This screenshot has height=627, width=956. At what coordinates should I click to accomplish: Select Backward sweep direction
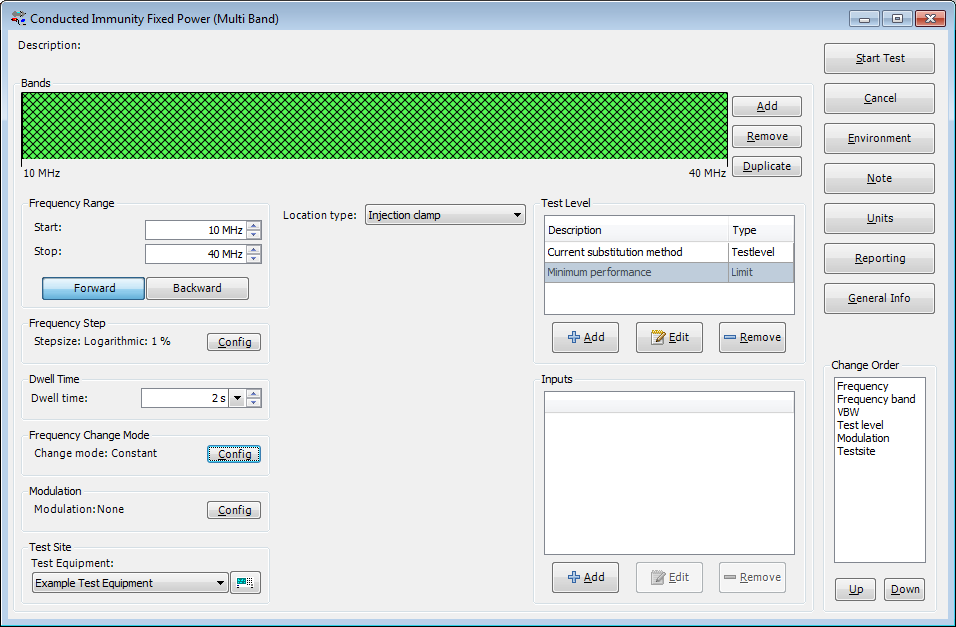(x=197, y=288)
